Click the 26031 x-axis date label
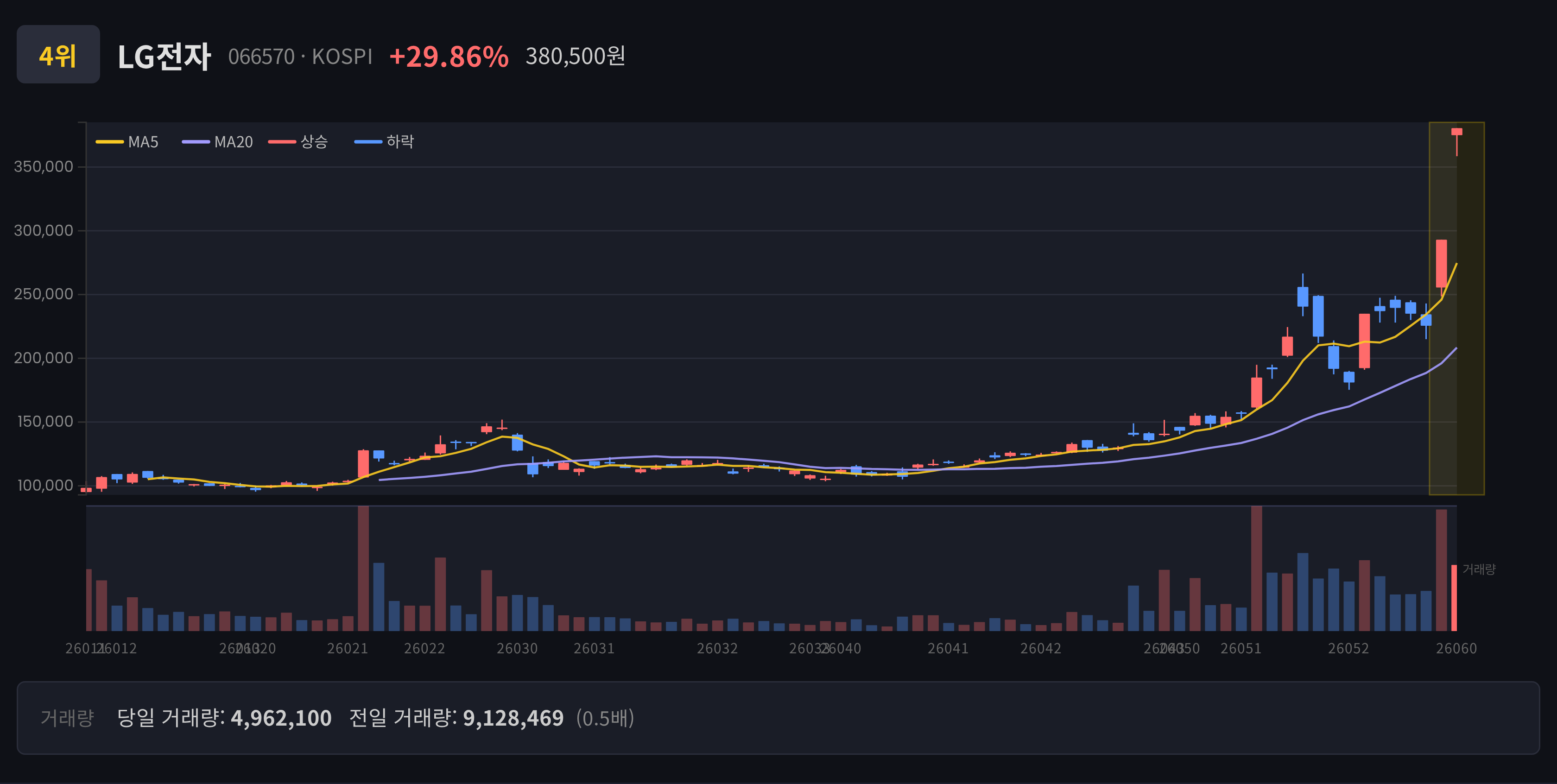Image resolution: width=1557 pixels, height=784 pixels. (594, 649)
